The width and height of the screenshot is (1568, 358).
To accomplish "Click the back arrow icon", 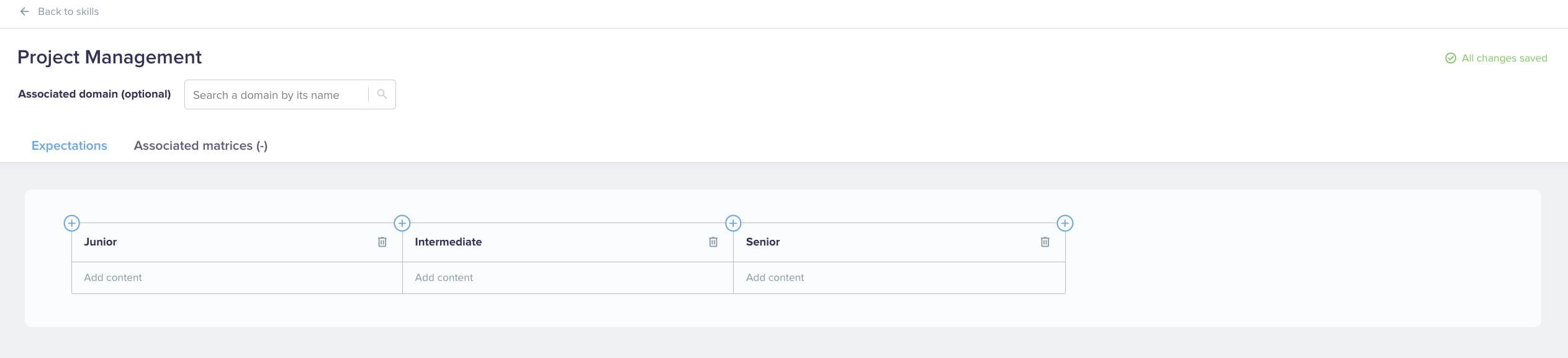I will [25, 11].
